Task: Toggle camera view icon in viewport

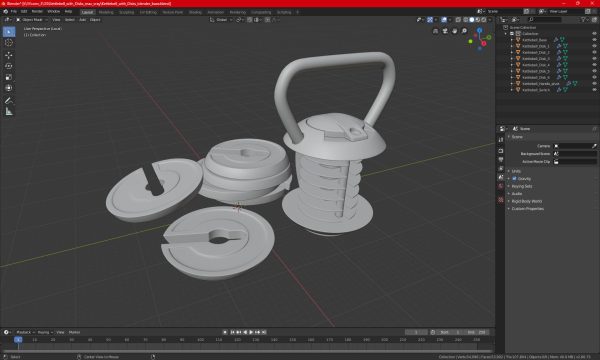Action: [x=445, y=31]
